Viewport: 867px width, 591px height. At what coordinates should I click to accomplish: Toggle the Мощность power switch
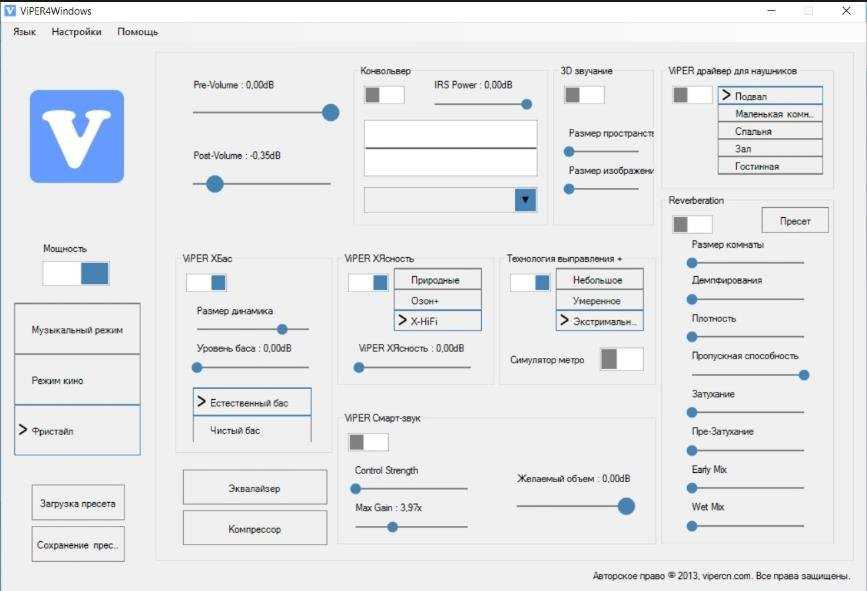point(76,274)
